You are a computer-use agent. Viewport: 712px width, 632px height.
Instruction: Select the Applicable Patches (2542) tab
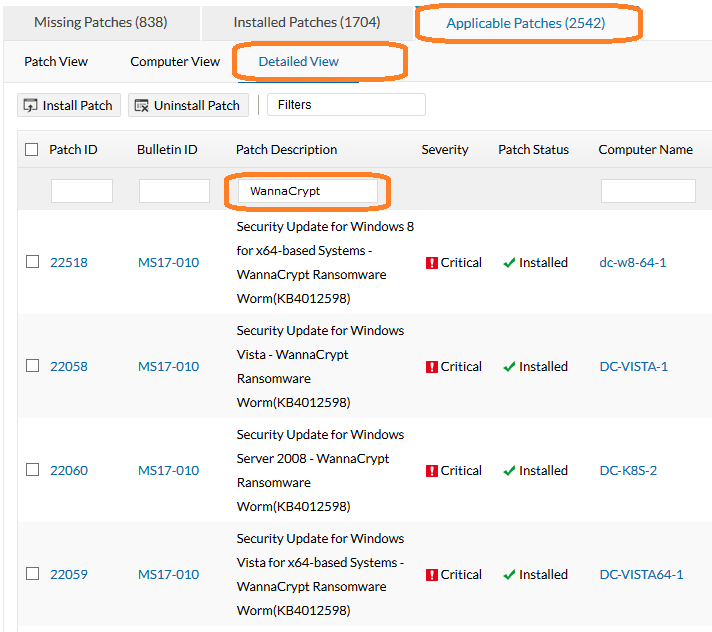click(x=526, y=23)
